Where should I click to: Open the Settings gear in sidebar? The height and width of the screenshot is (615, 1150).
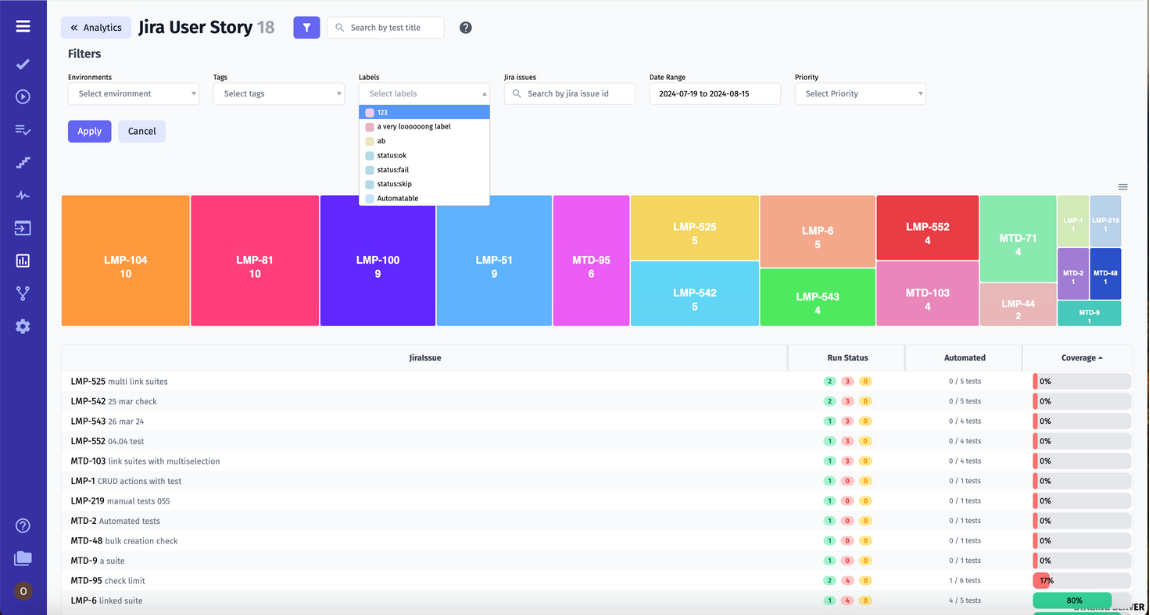[x=22, y=326]
